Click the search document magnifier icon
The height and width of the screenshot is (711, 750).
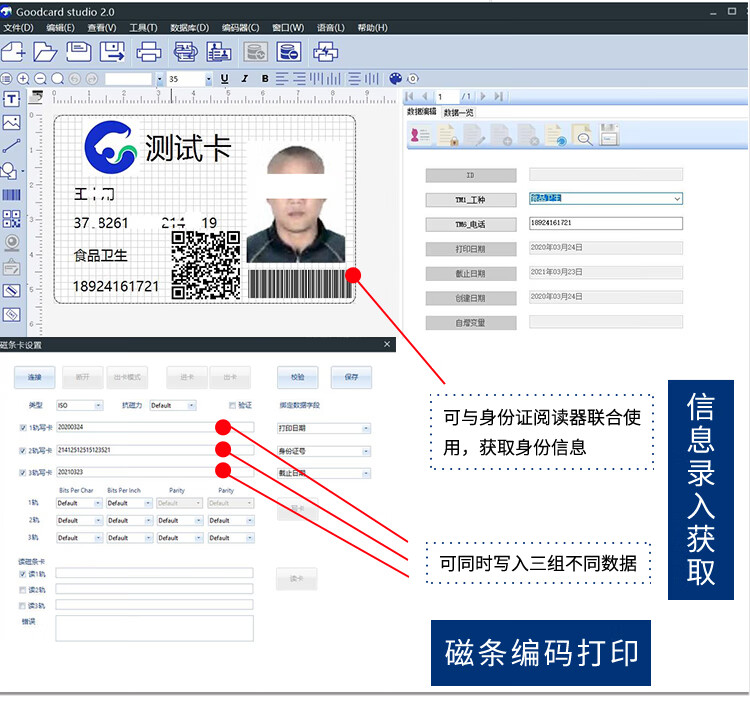click(x=582, y=135)
